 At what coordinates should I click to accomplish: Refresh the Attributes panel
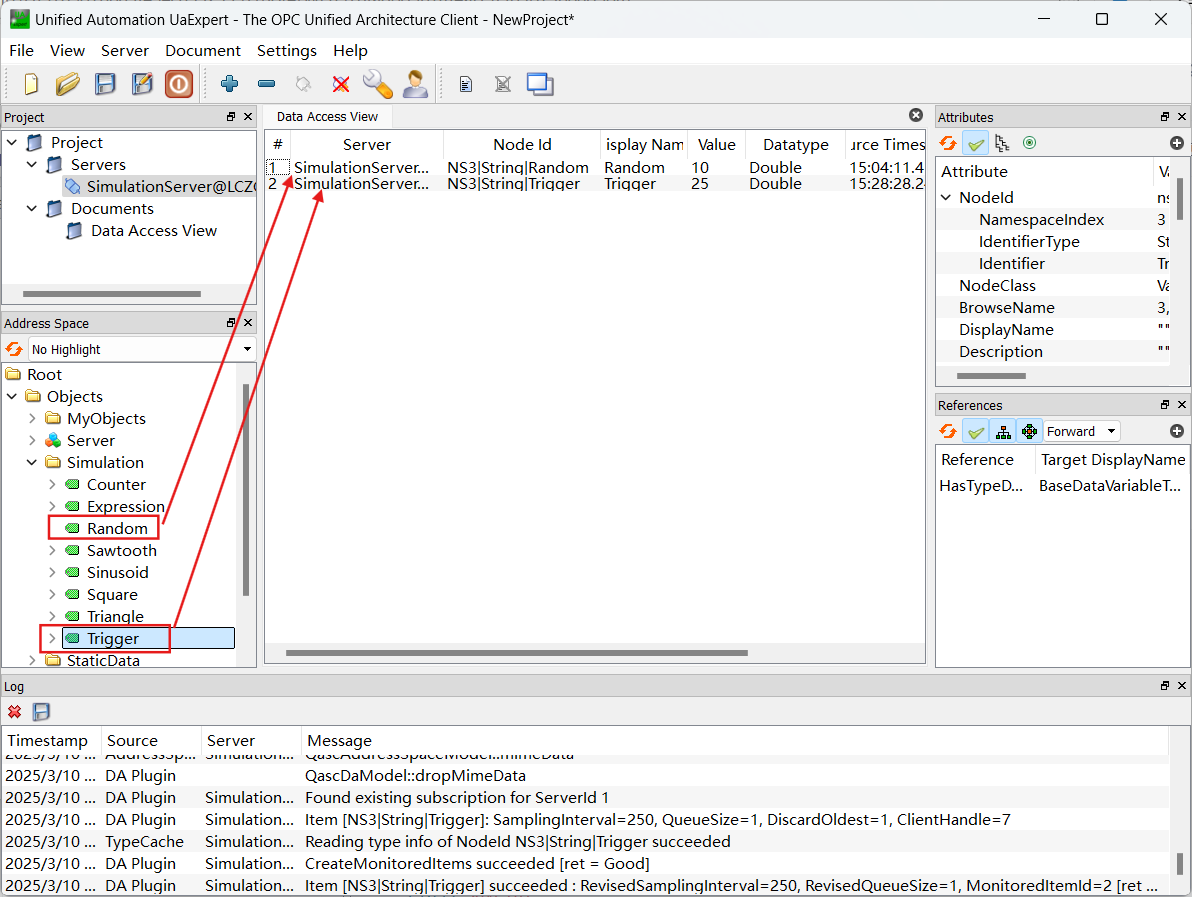(x=947, y=143)
